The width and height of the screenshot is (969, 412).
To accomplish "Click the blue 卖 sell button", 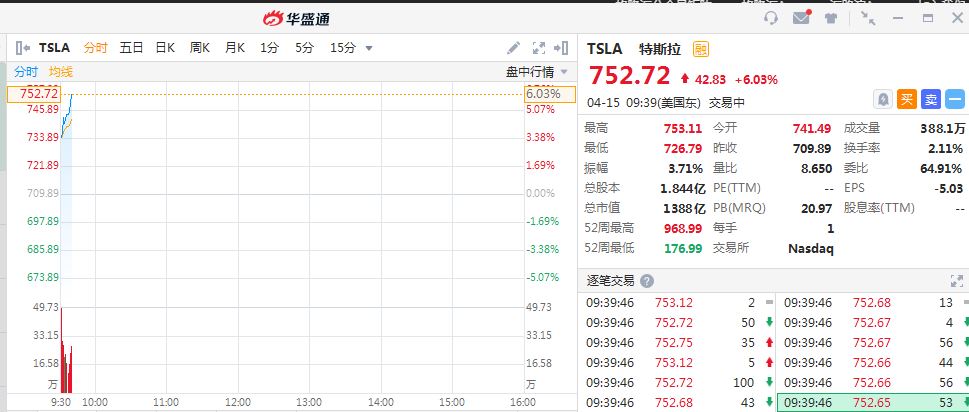I will 931,98.
